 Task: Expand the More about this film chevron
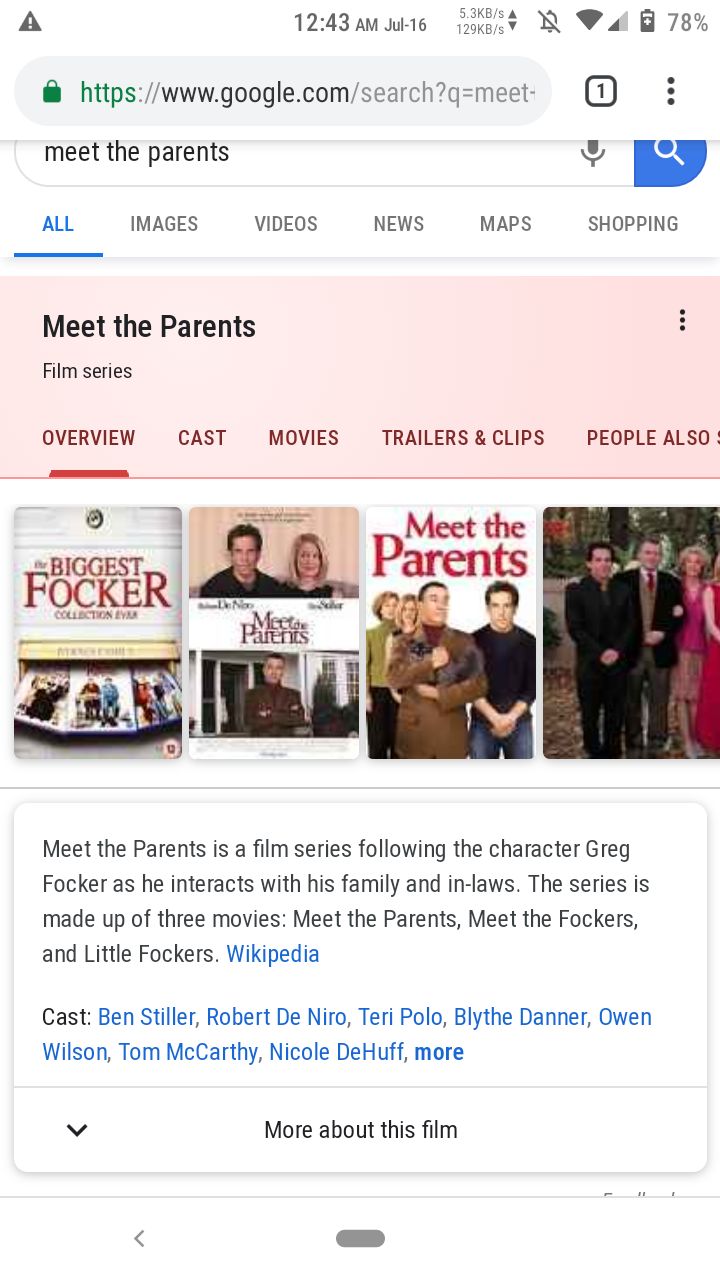(77, 1130)
